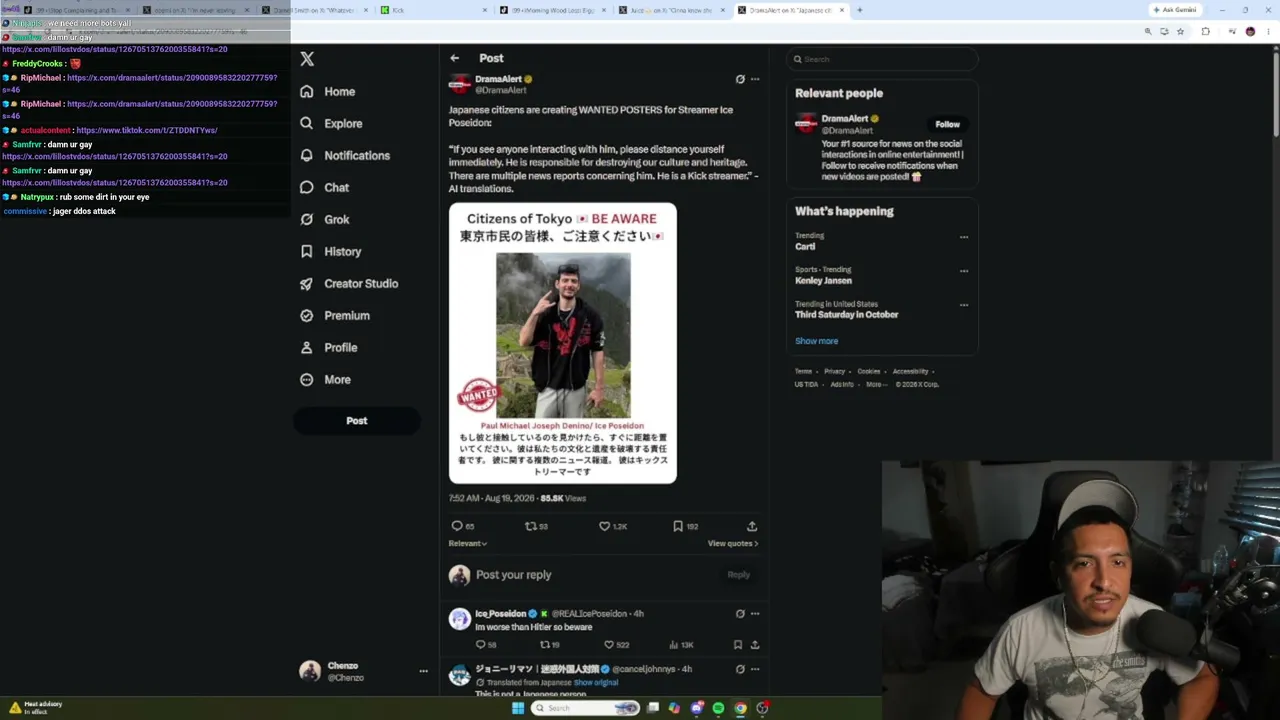Image resolution: width=1280 pixels, height=720 pixels.
Task: Open the Terms footer link
Action: point(803,371)
